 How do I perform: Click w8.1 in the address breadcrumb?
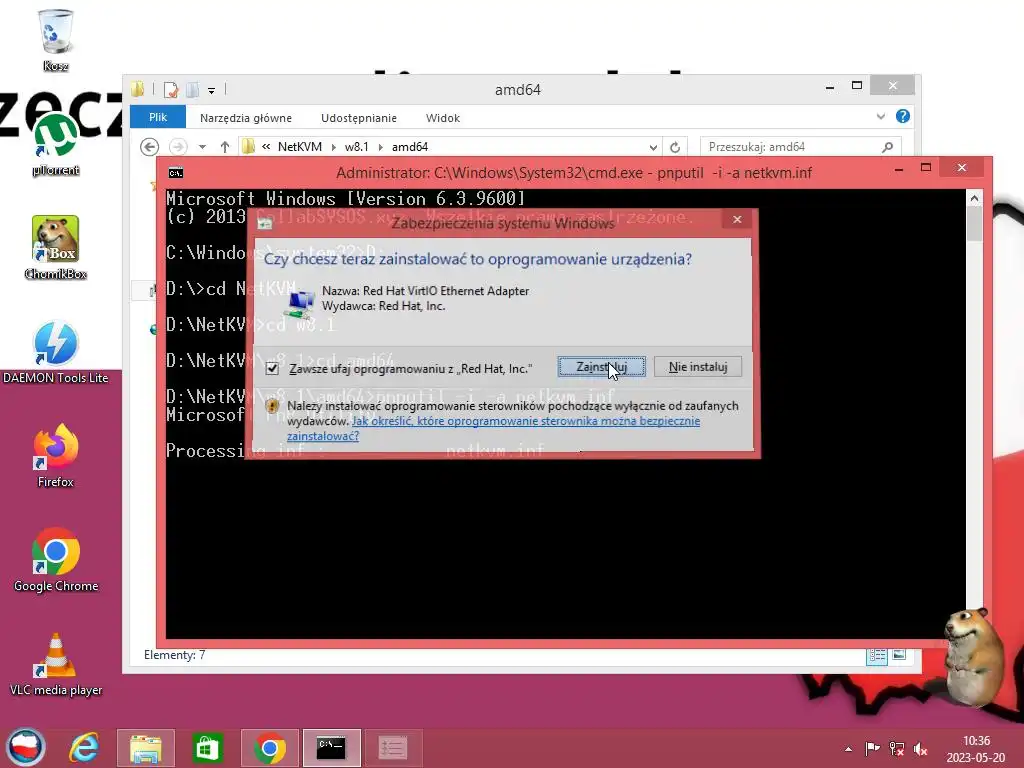click(x=357, y=147)
